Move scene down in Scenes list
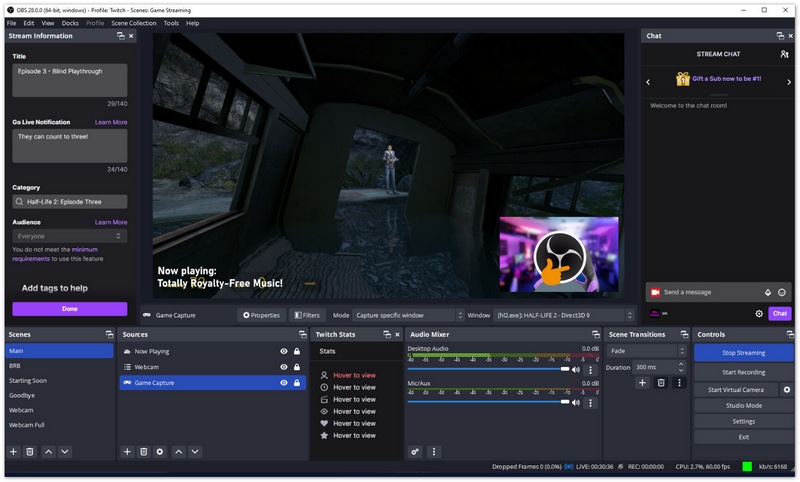 [x=65, y=452]
